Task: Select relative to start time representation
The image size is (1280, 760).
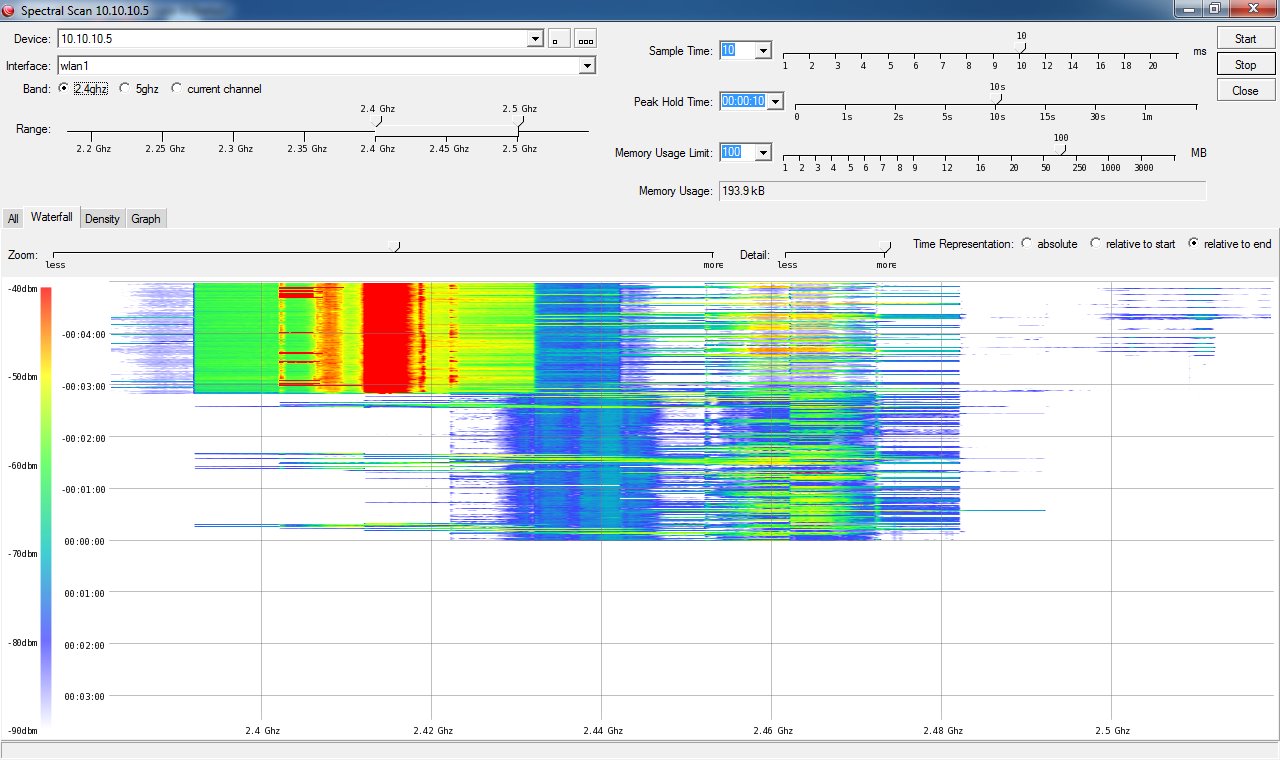Action: point(1095,244)
